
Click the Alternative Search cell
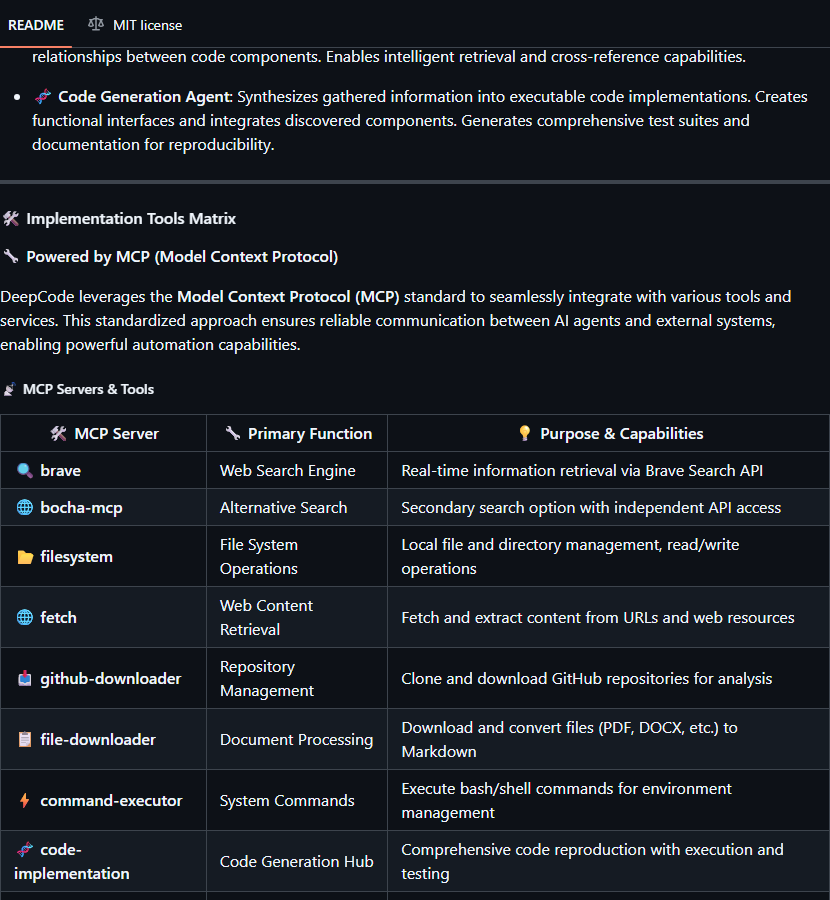pos(297,507)
